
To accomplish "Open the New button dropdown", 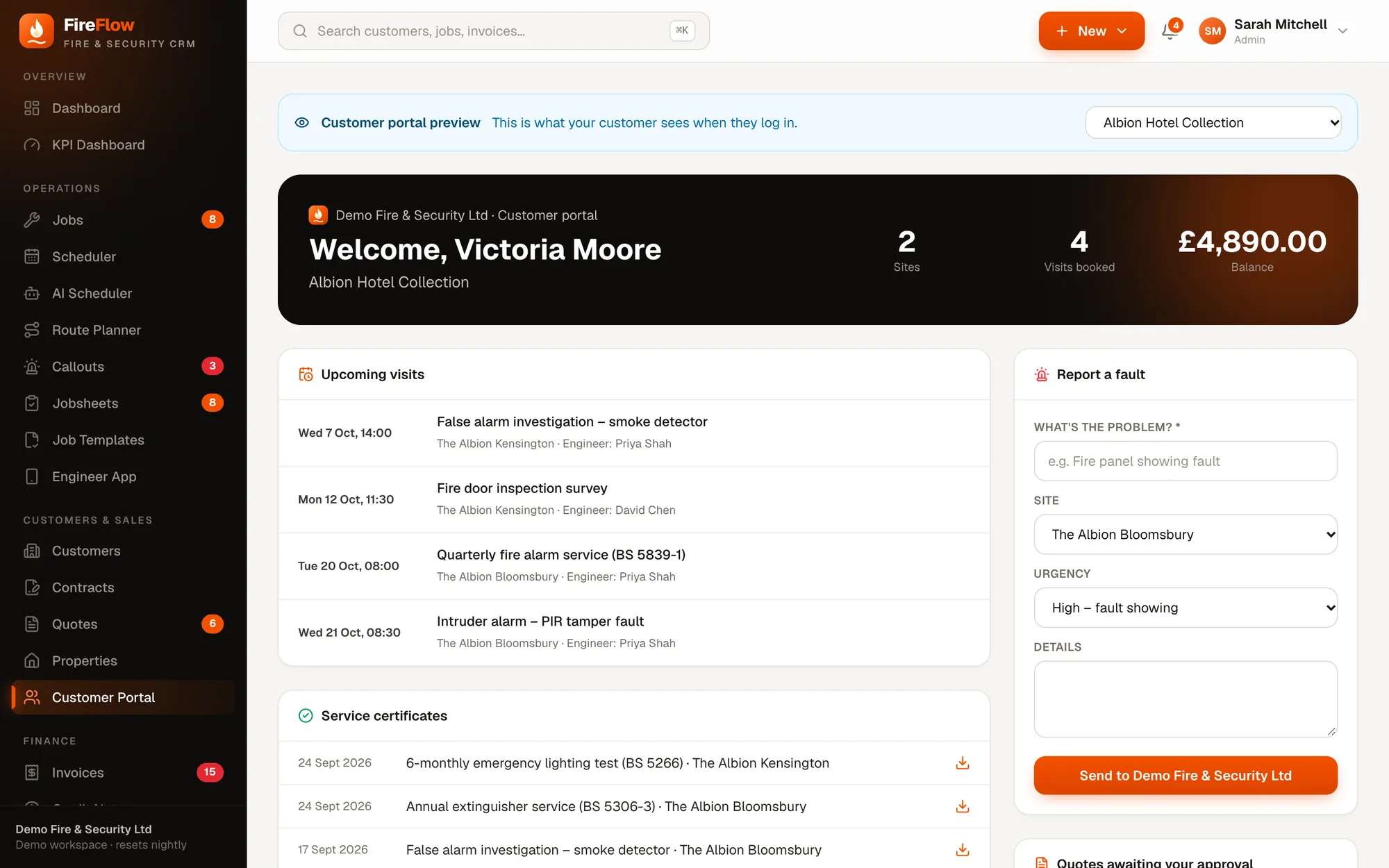I will 1092,31.
